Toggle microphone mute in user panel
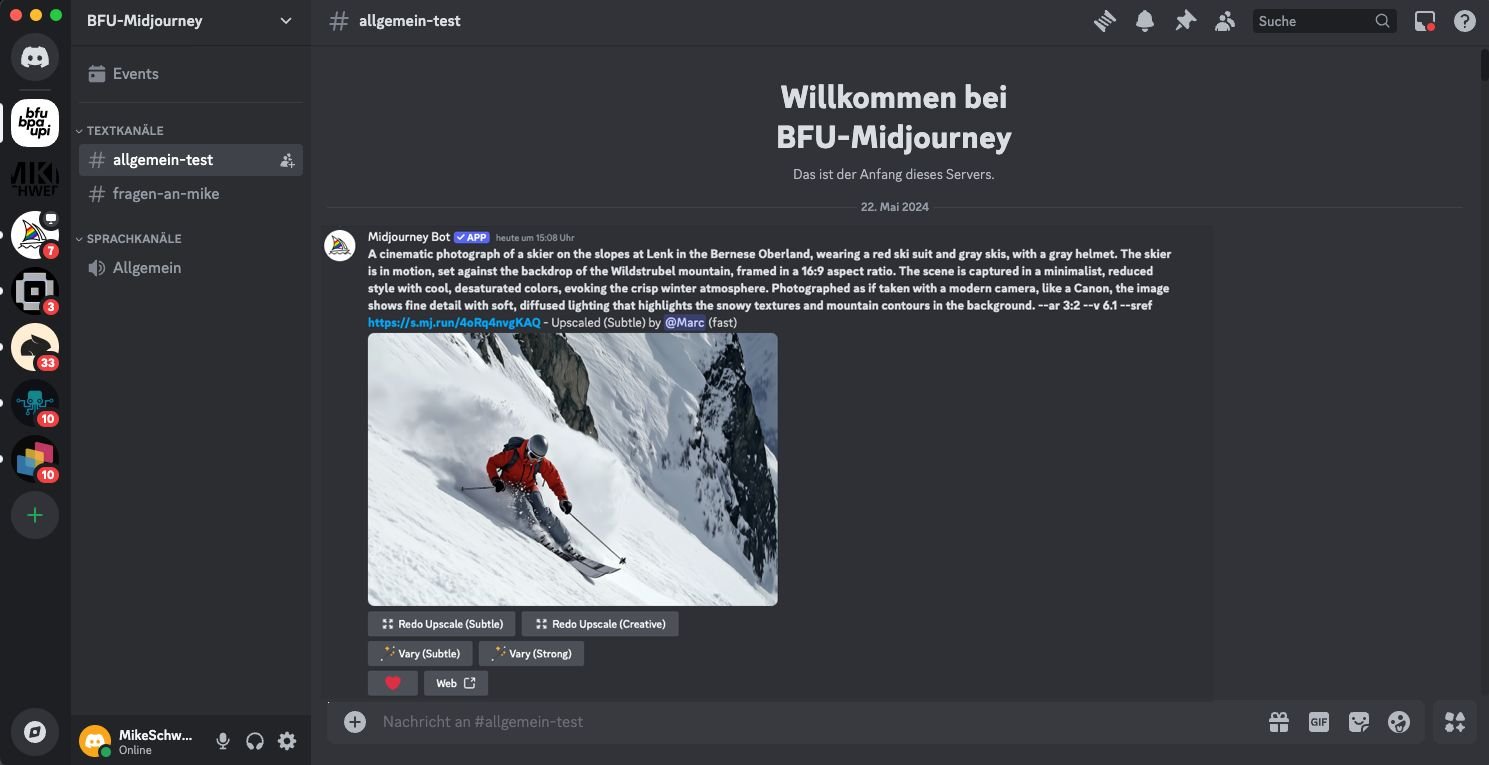The height and width of the screenshot is (765, 1489). (223, 741)
